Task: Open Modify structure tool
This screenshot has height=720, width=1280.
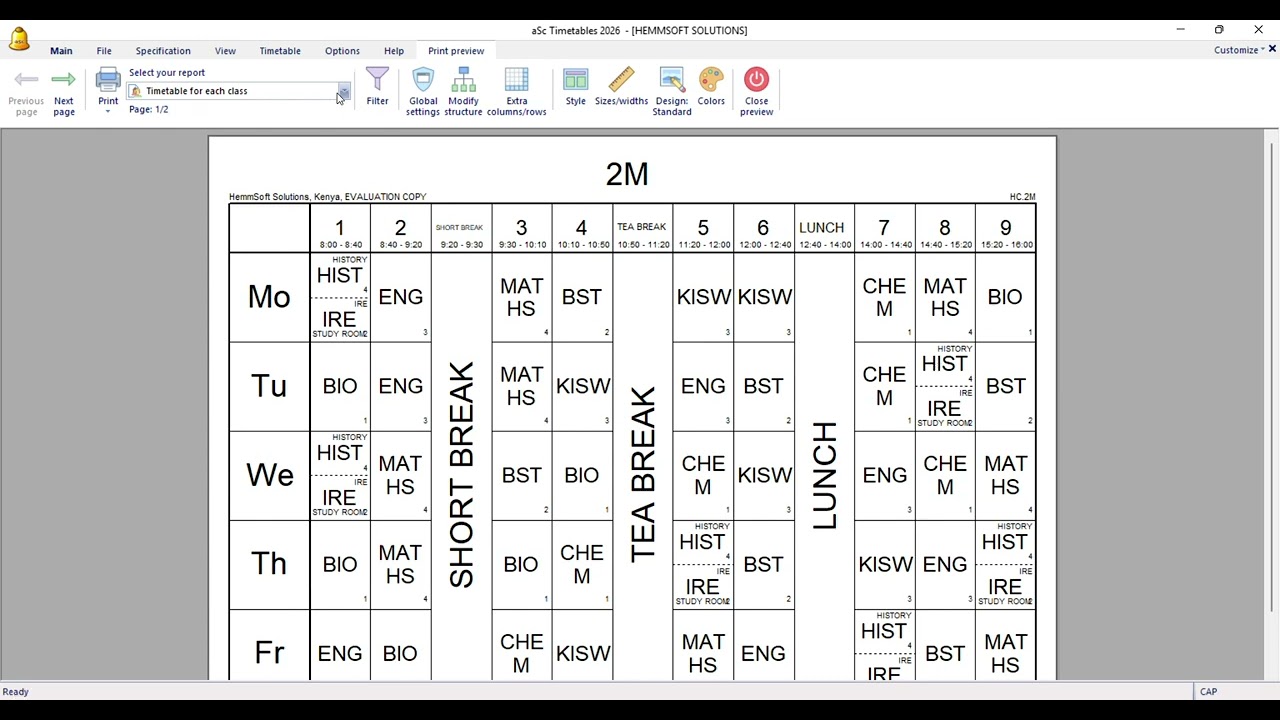Action: [x=463, y=92]
